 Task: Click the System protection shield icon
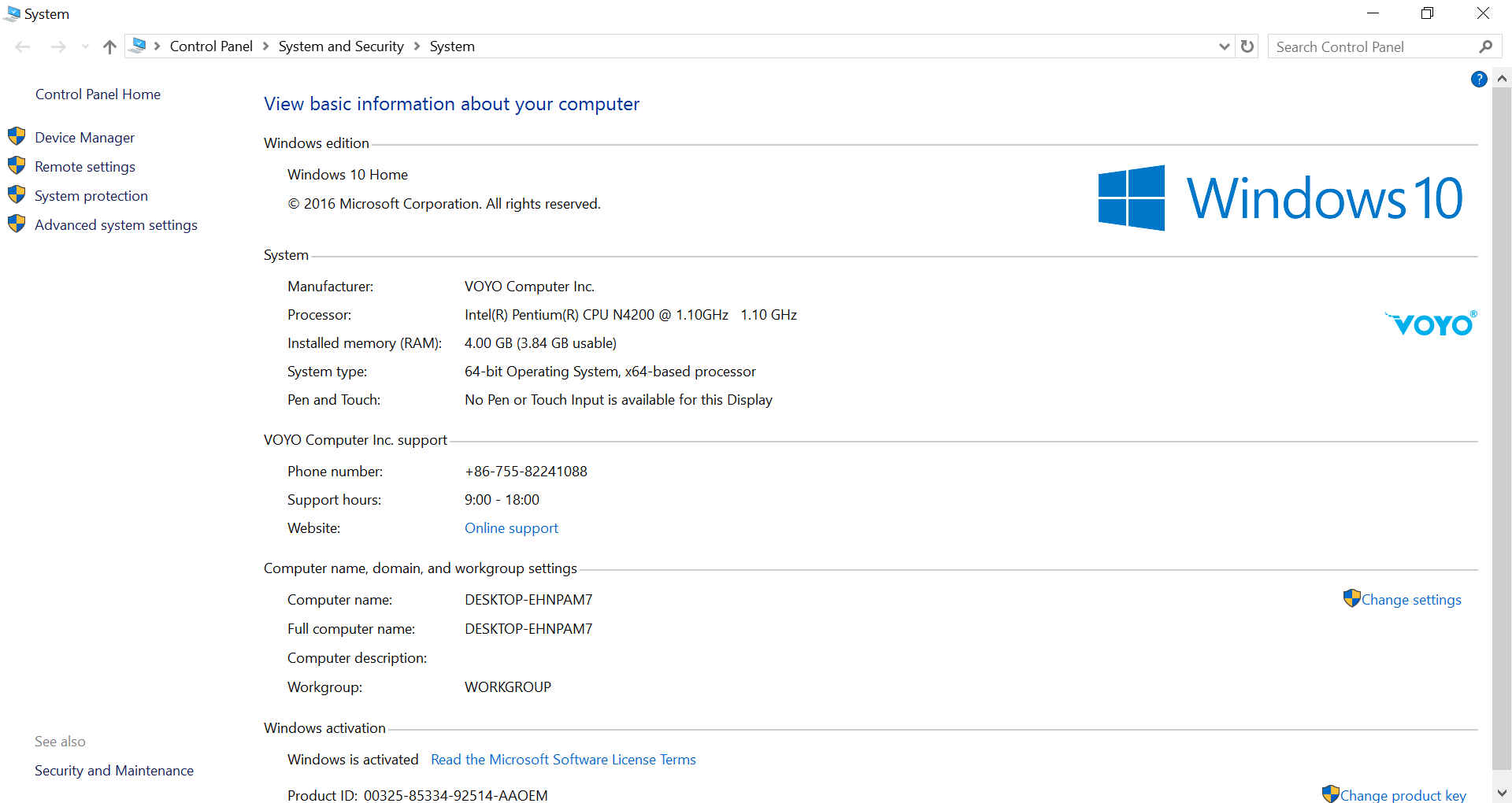pyautogui.click(x=17, y=194)
